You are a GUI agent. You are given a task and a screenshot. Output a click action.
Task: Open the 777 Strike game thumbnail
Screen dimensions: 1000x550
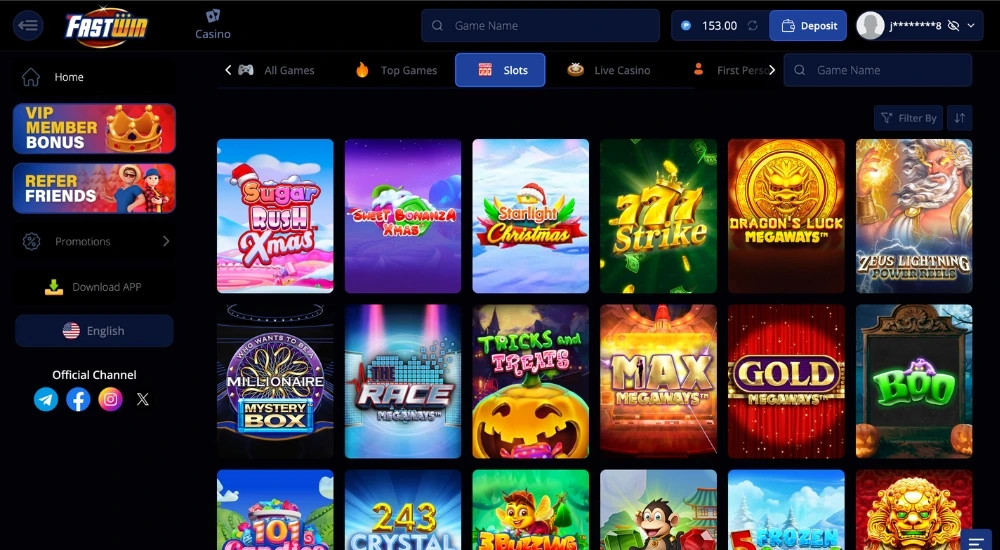[x=658, y=216]
